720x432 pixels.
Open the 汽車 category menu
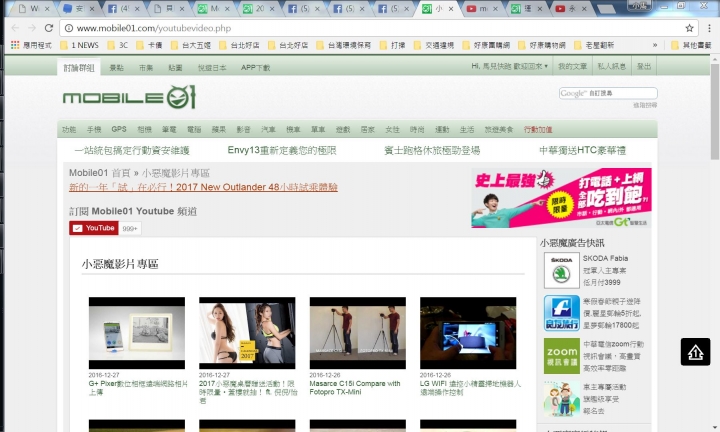(268, 129)
